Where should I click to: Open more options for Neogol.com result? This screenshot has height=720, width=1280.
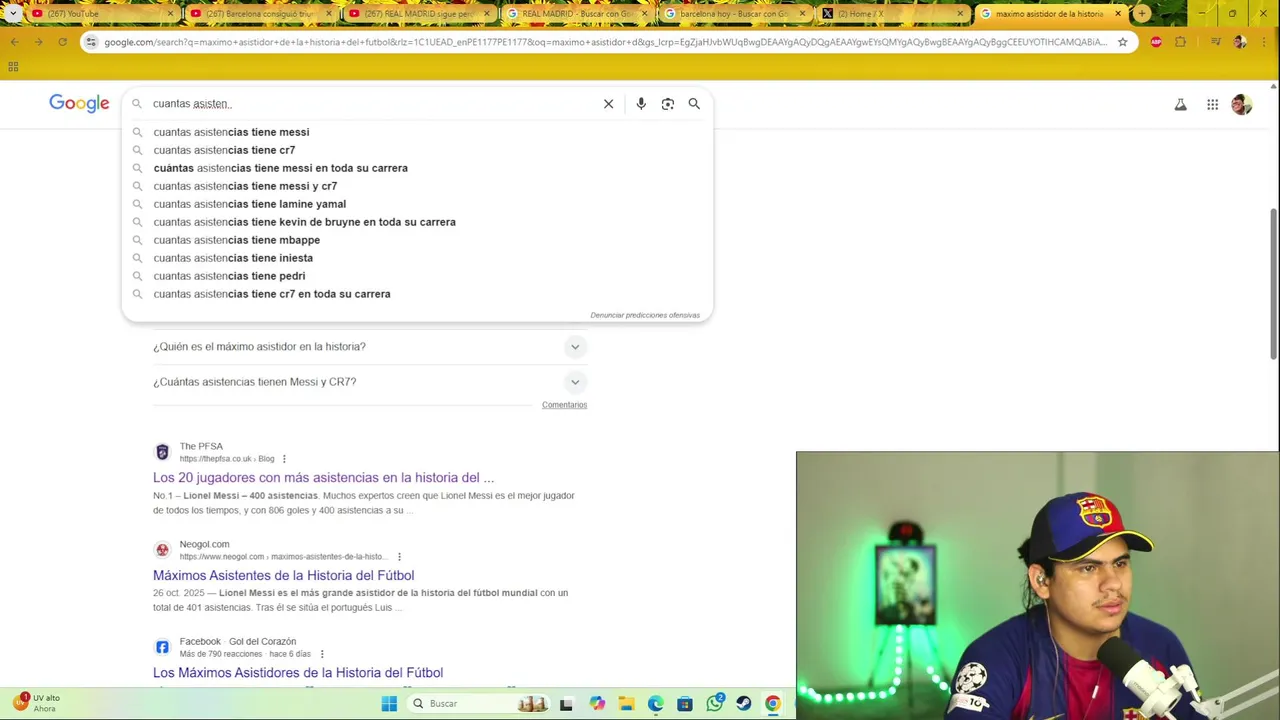399,557
